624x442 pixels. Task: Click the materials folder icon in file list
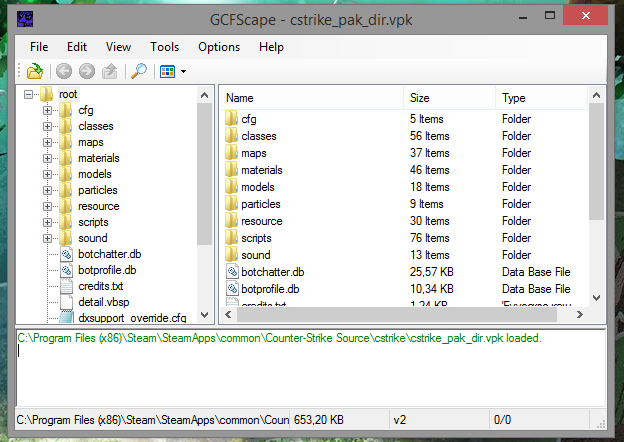(232, 170)
